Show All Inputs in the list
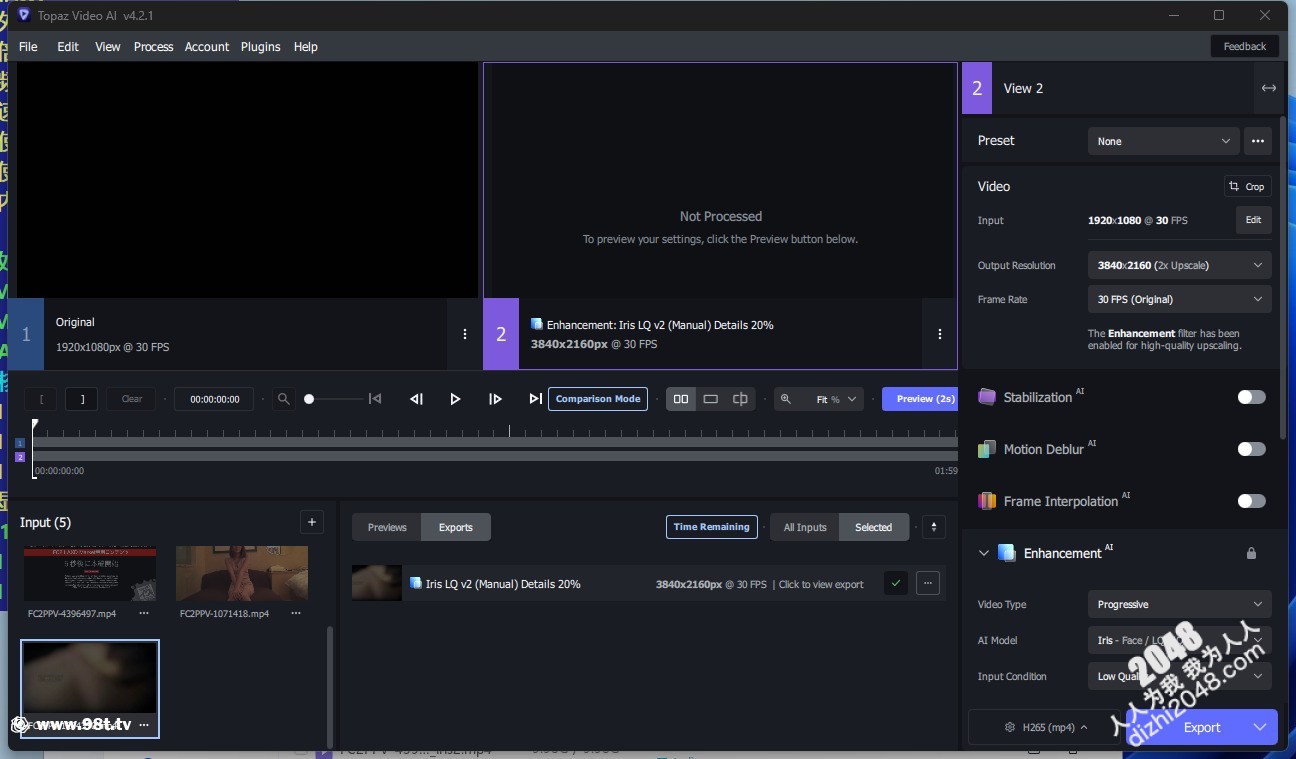 click(805, 527)
